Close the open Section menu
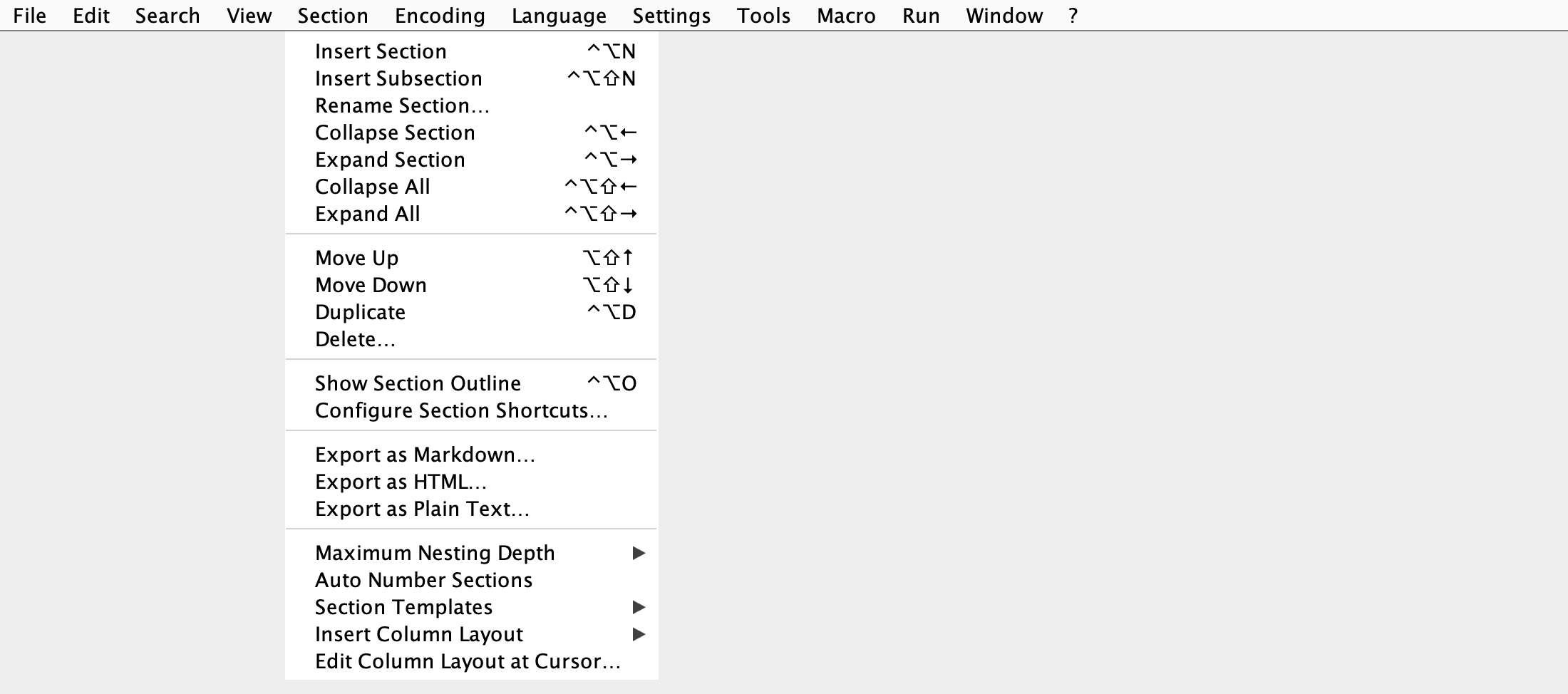 tap(333, 16)
